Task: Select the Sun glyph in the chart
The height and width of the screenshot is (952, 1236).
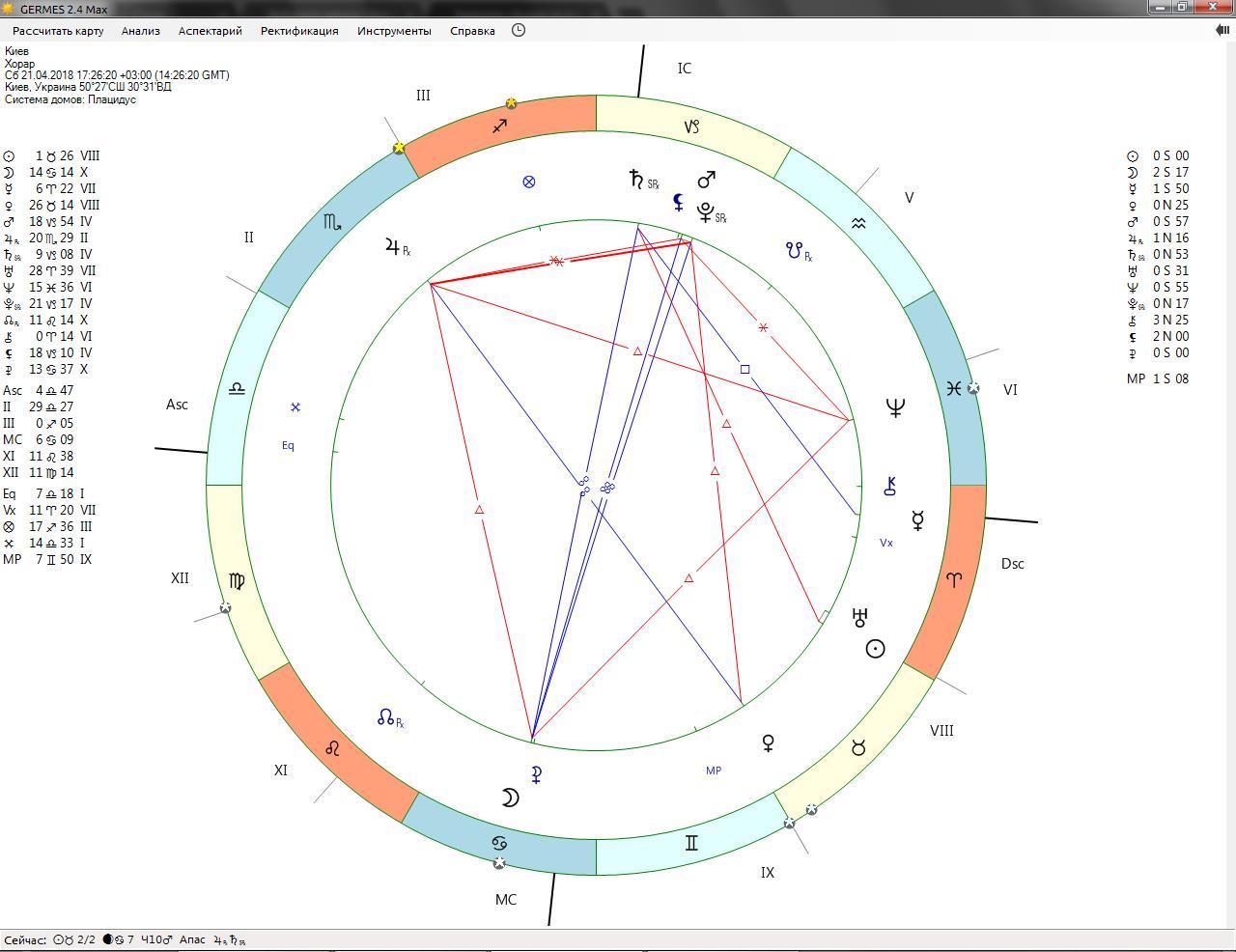Action: pyautogui.click(x=875, y=649)
